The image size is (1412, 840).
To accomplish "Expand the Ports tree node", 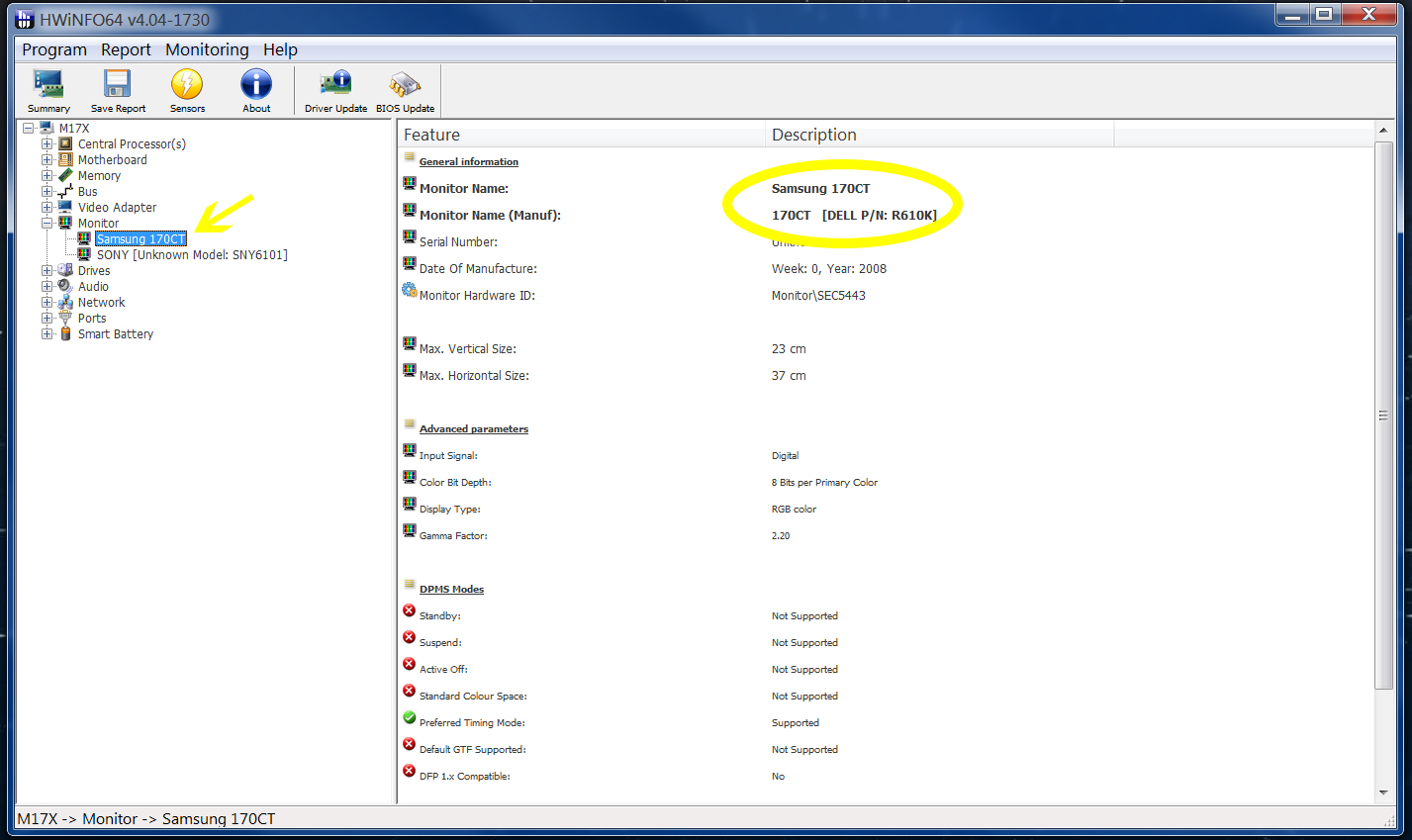I will [x=47, y=318].
